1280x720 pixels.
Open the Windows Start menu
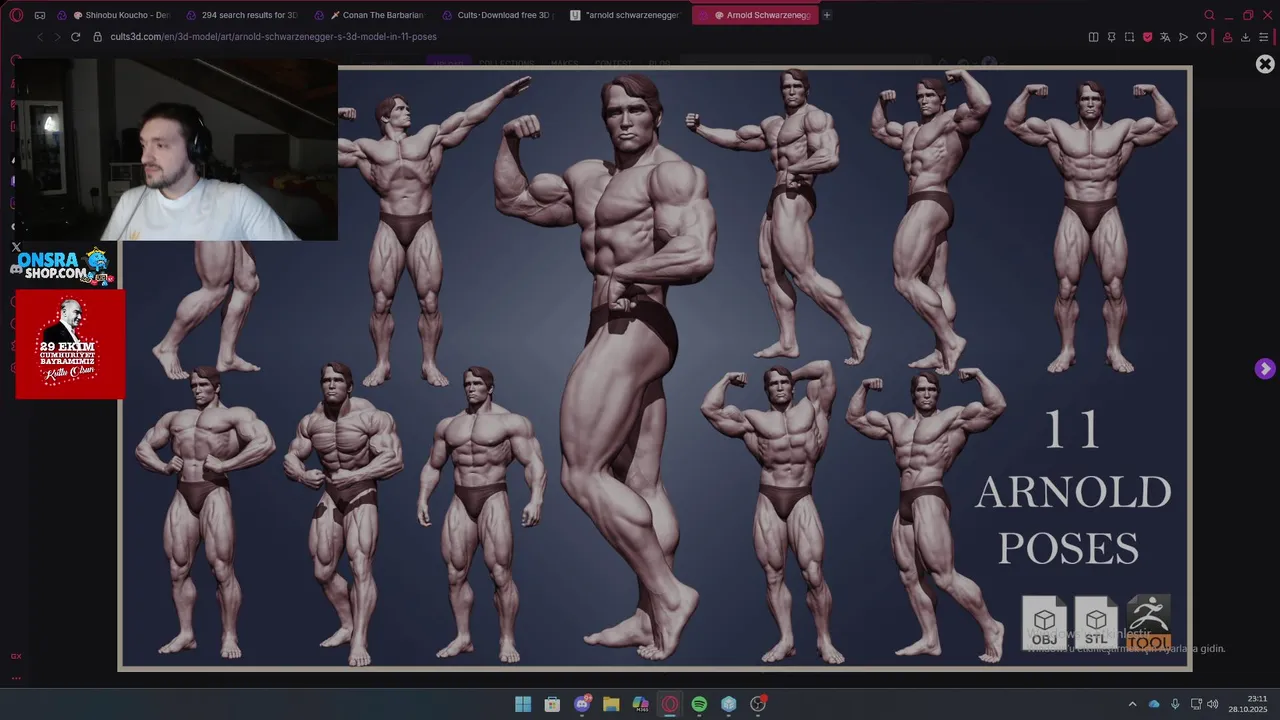(523, 704)
